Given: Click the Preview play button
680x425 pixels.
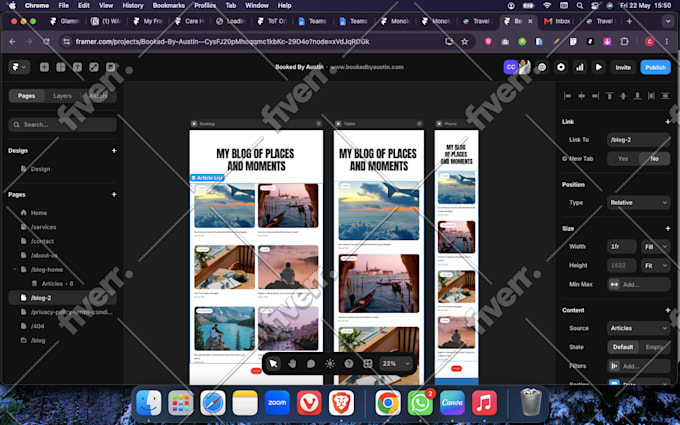Looking at the screenshot, I should tap(598, 67).
